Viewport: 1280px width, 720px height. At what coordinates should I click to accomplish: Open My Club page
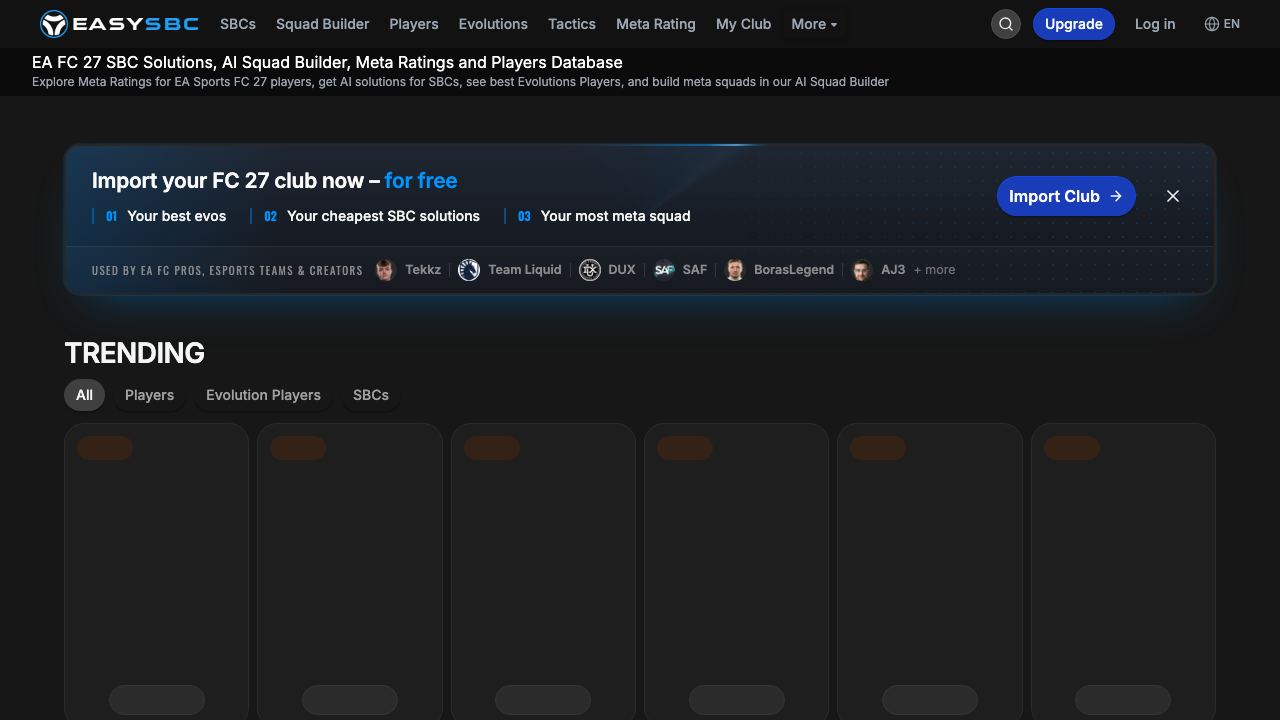point(743,24)
